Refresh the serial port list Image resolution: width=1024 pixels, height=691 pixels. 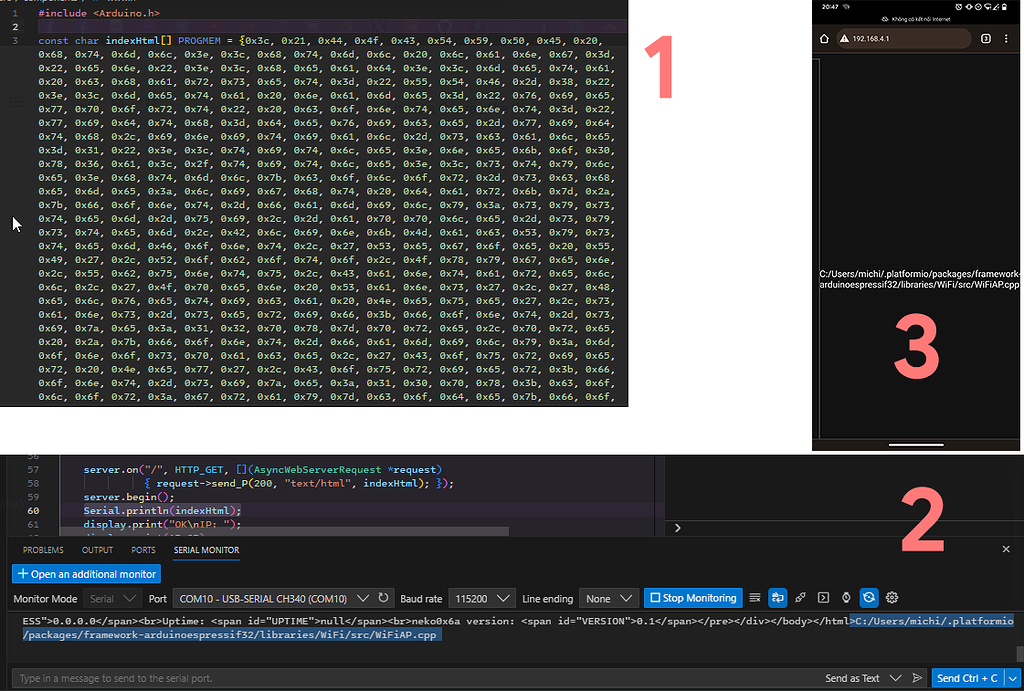click(383, 598)
